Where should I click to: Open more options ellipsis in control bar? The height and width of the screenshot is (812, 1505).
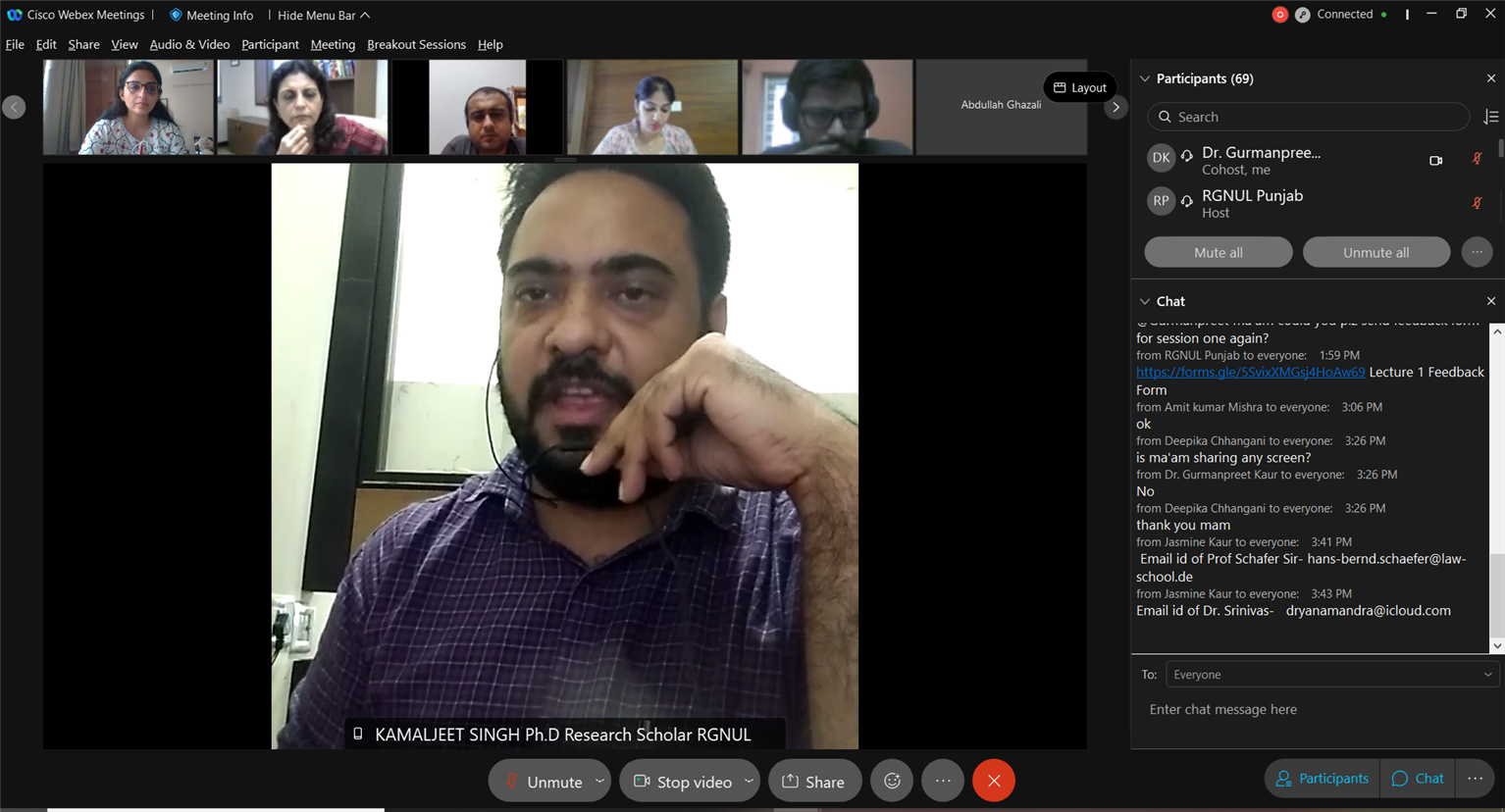pos(943,782)
